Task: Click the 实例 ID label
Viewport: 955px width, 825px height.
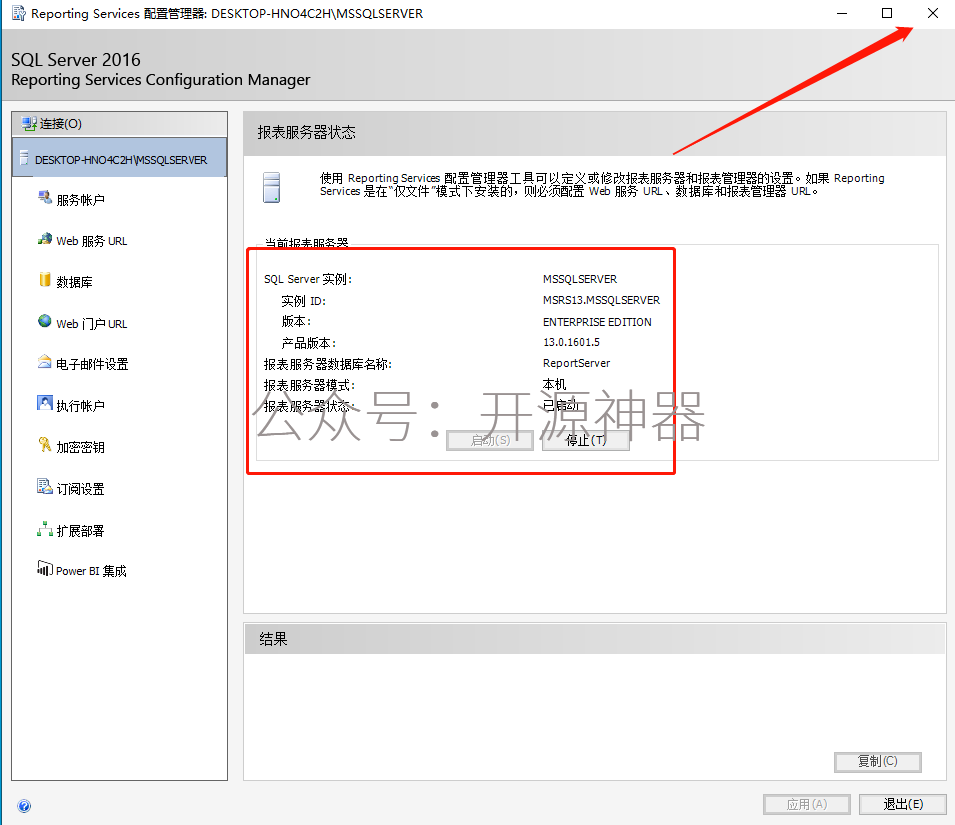Action: pos(303,301)
